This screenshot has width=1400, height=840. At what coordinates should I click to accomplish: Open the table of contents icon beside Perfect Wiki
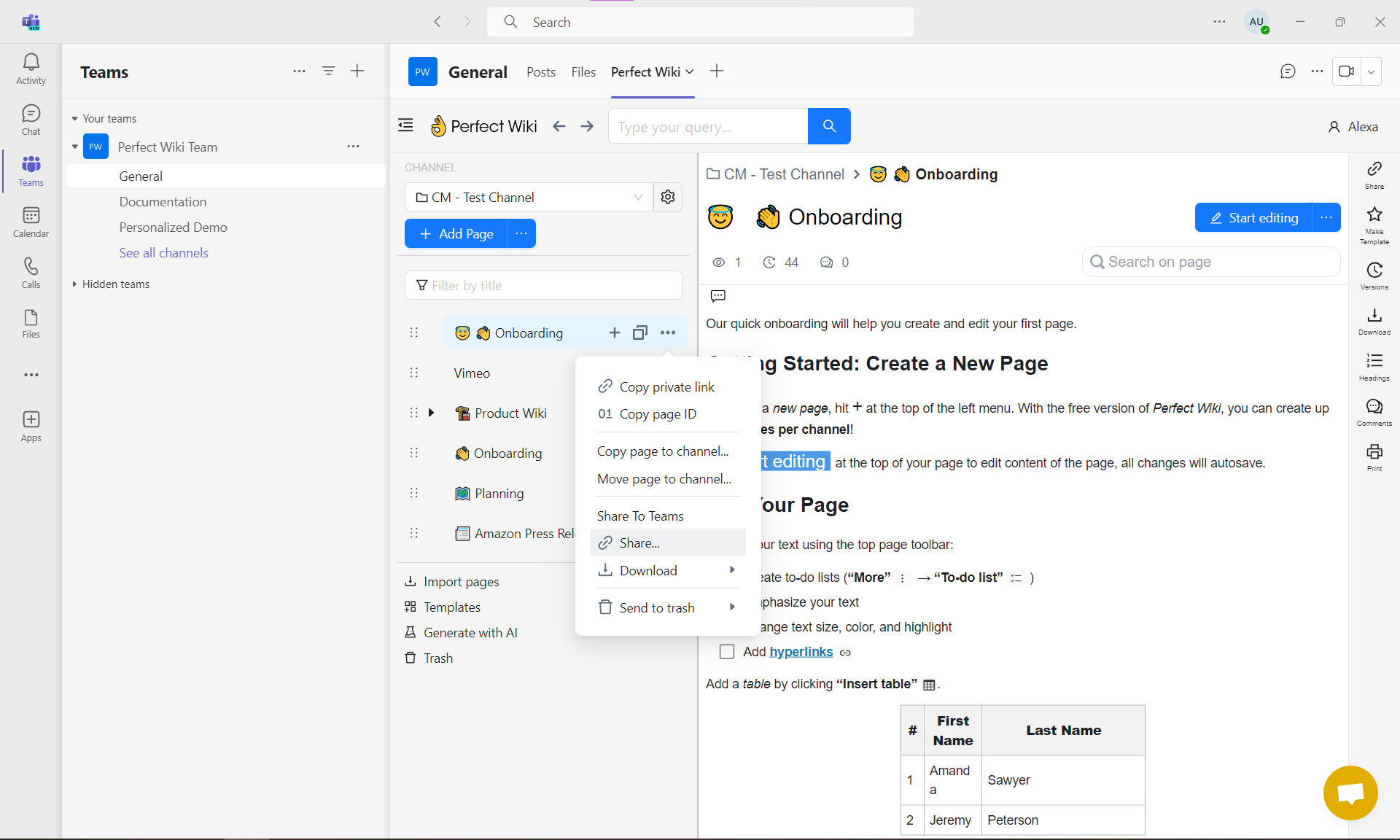coord(405,125)
